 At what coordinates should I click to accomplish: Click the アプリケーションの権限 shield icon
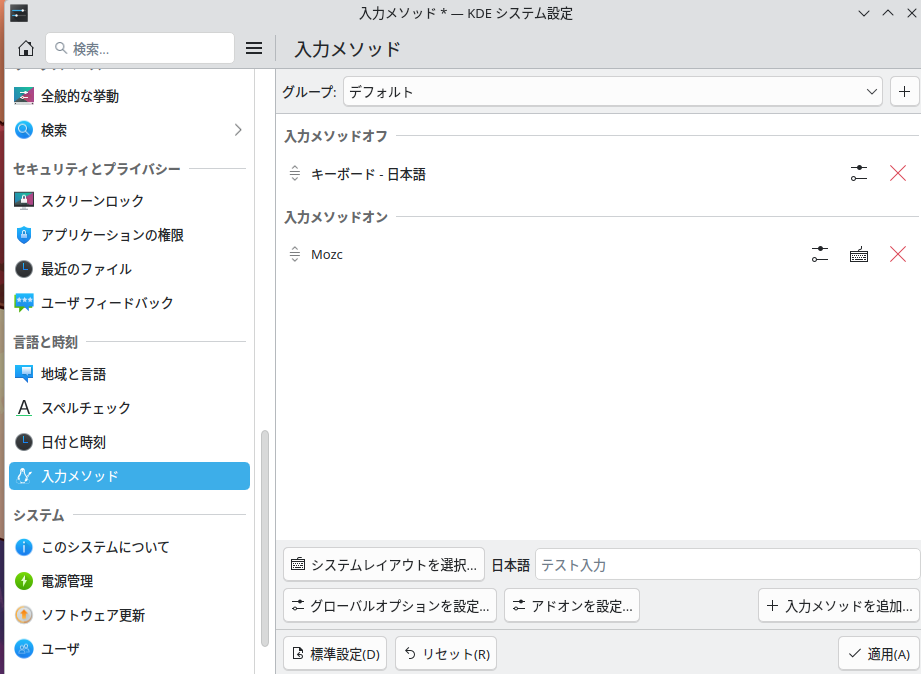[x=23, y=234]
